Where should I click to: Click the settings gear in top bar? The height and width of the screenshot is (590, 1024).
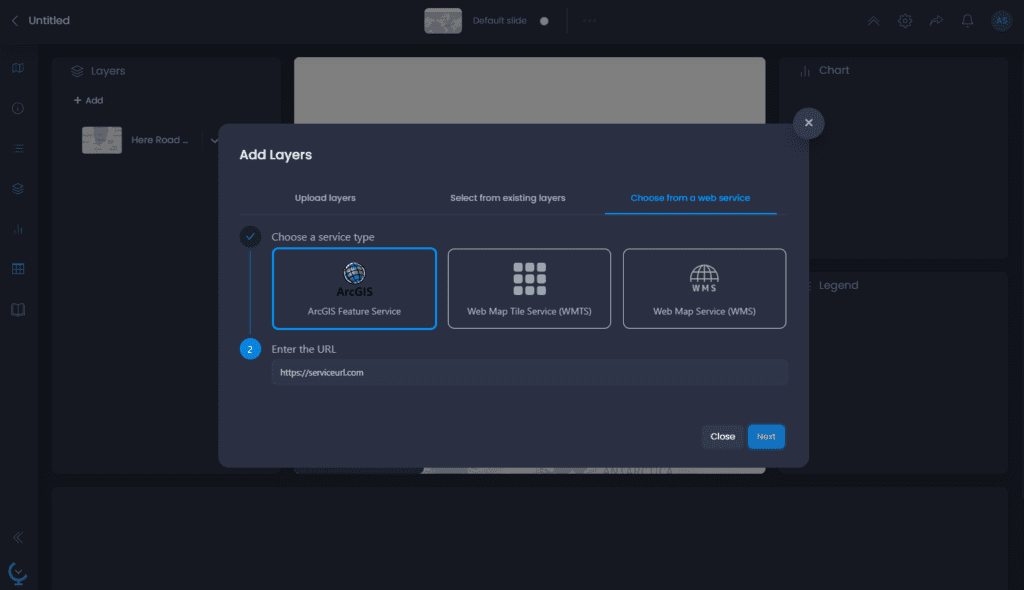(x=904, y=21)
